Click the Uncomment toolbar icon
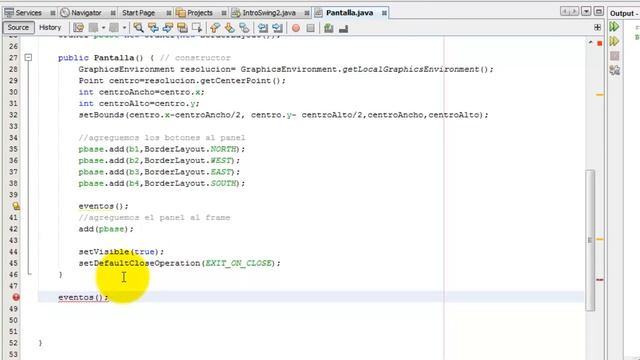The height and width of the screenshot is (360, 640). [343, 28]
